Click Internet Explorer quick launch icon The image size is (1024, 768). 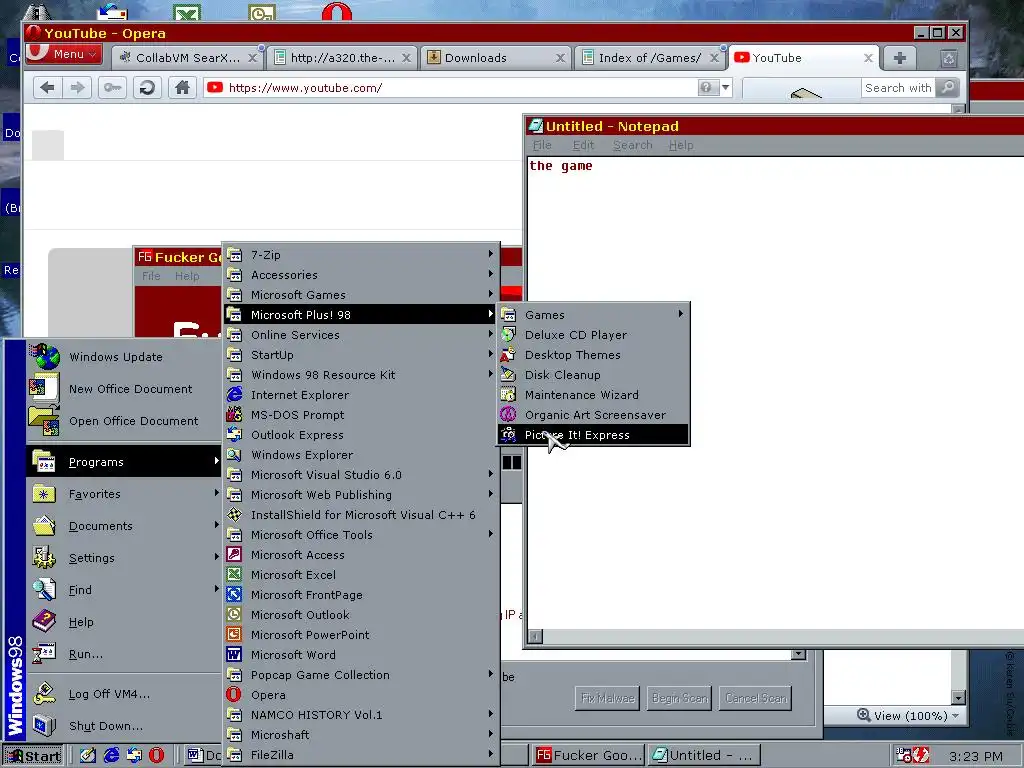coord(112,756)
